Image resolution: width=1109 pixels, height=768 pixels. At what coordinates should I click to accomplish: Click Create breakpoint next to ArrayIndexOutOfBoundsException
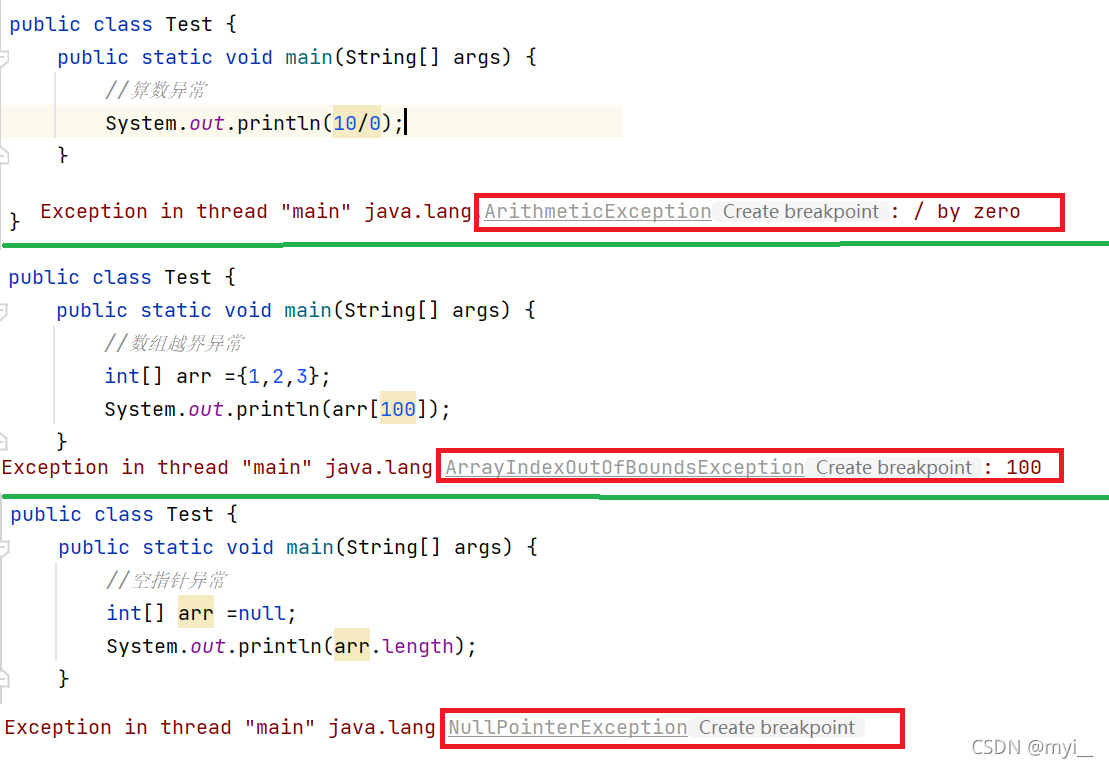coord(894,467)
